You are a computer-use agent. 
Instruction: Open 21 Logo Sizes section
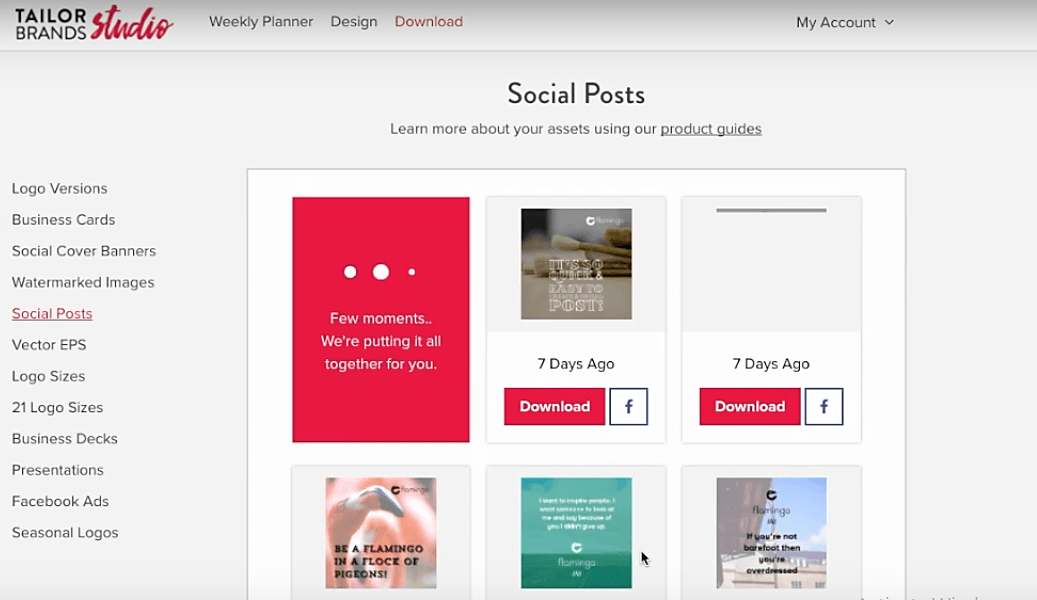(x=57, y=407)
